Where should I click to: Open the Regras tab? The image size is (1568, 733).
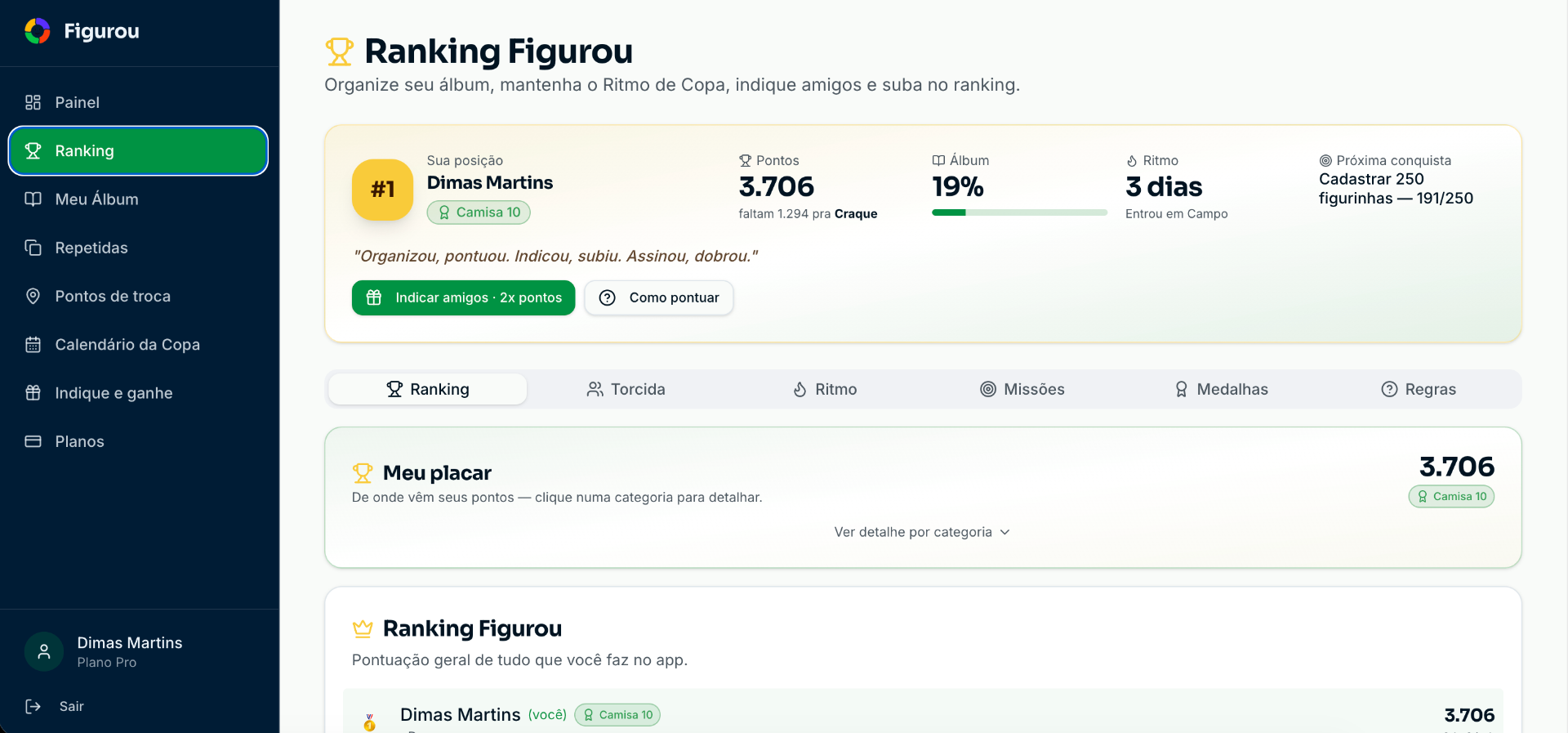pos(1419,389)
